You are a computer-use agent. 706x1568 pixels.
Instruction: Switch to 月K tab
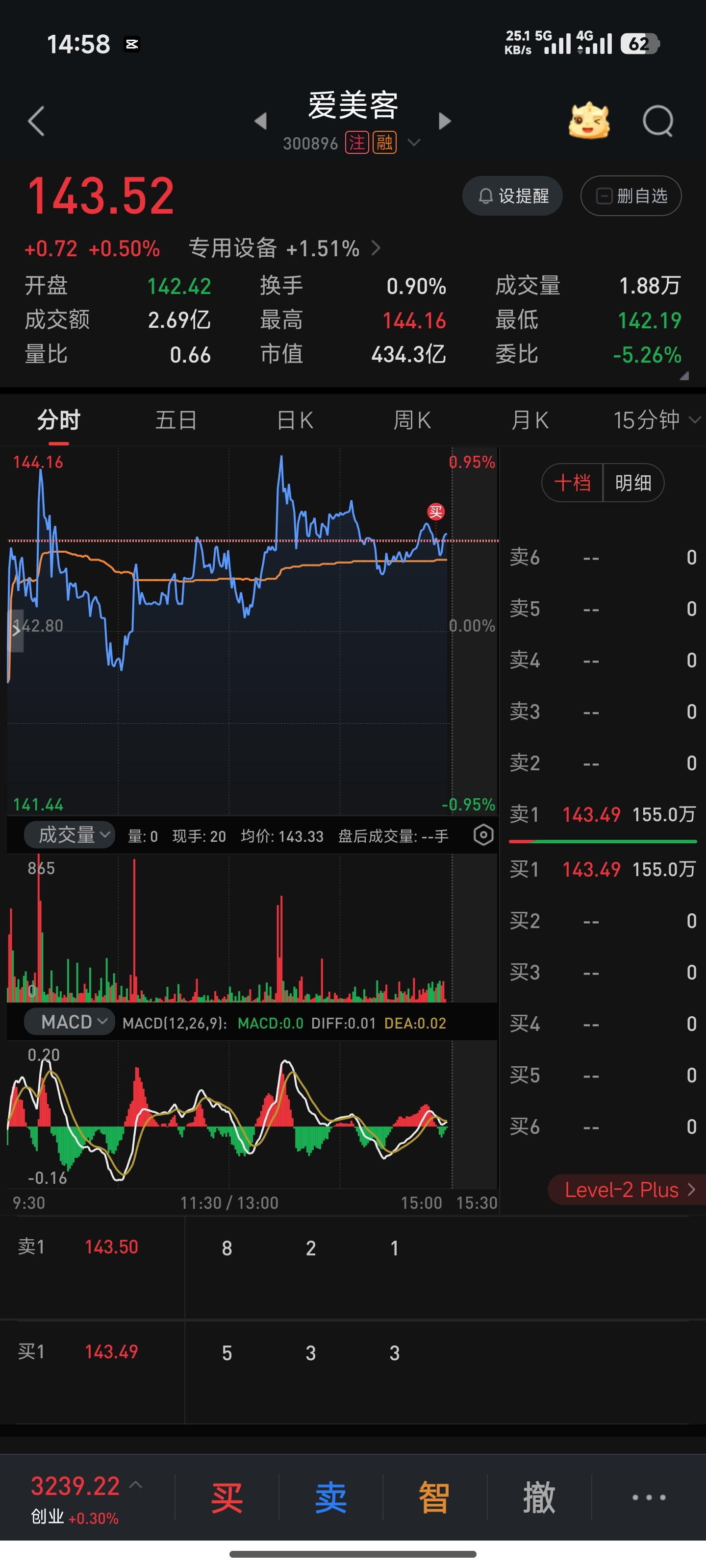pyautogui.click(x=530, y=420)
